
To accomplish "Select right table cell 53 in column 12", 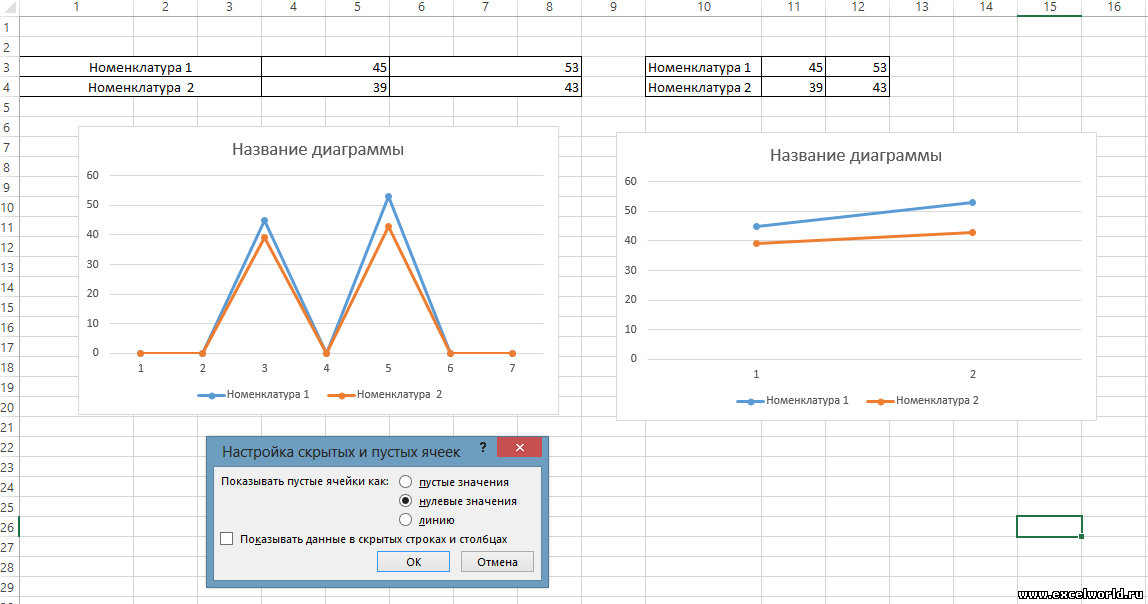I will [x=857, y=67].
